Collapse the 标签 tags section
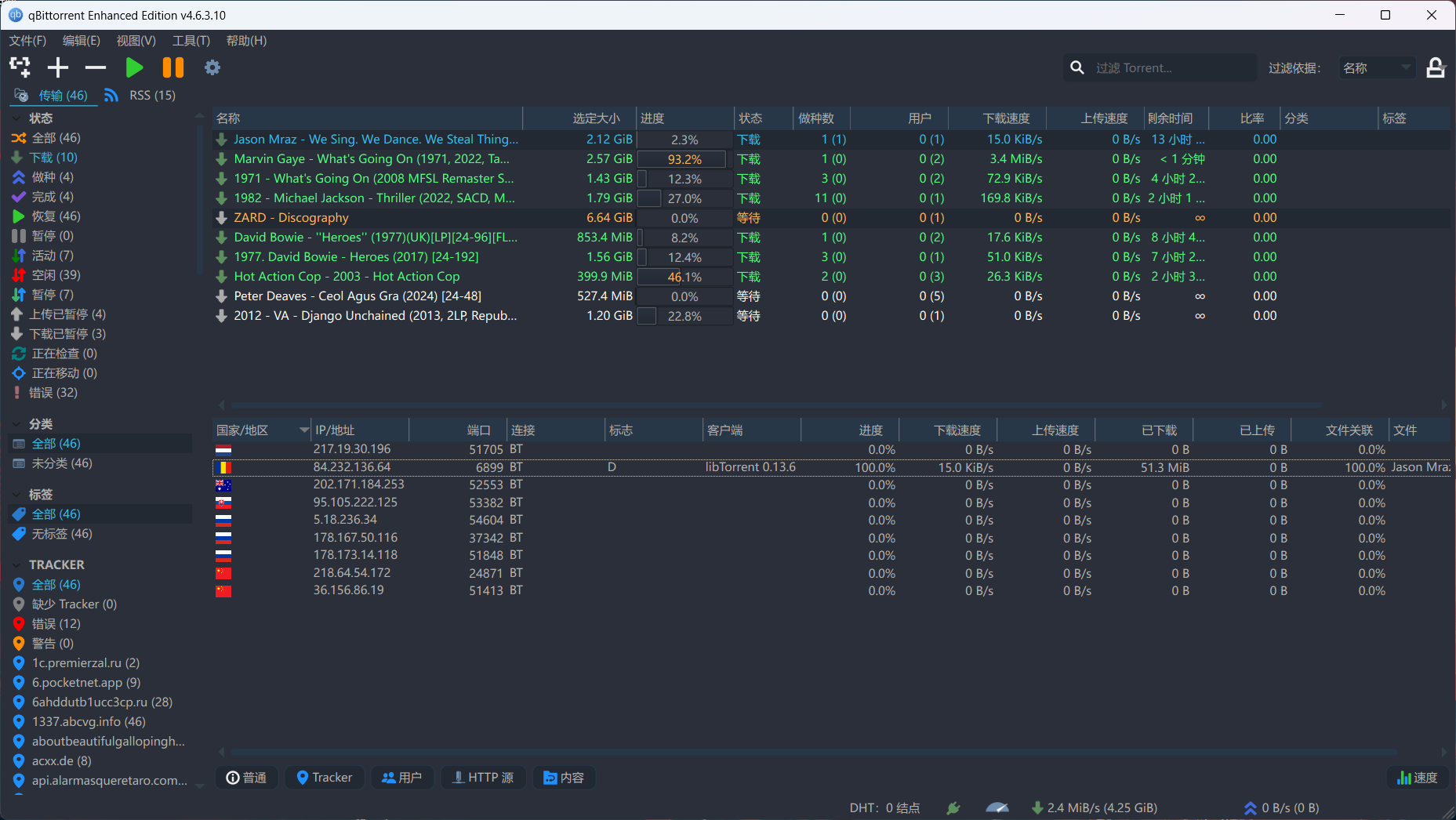 (x=17, y=495)
